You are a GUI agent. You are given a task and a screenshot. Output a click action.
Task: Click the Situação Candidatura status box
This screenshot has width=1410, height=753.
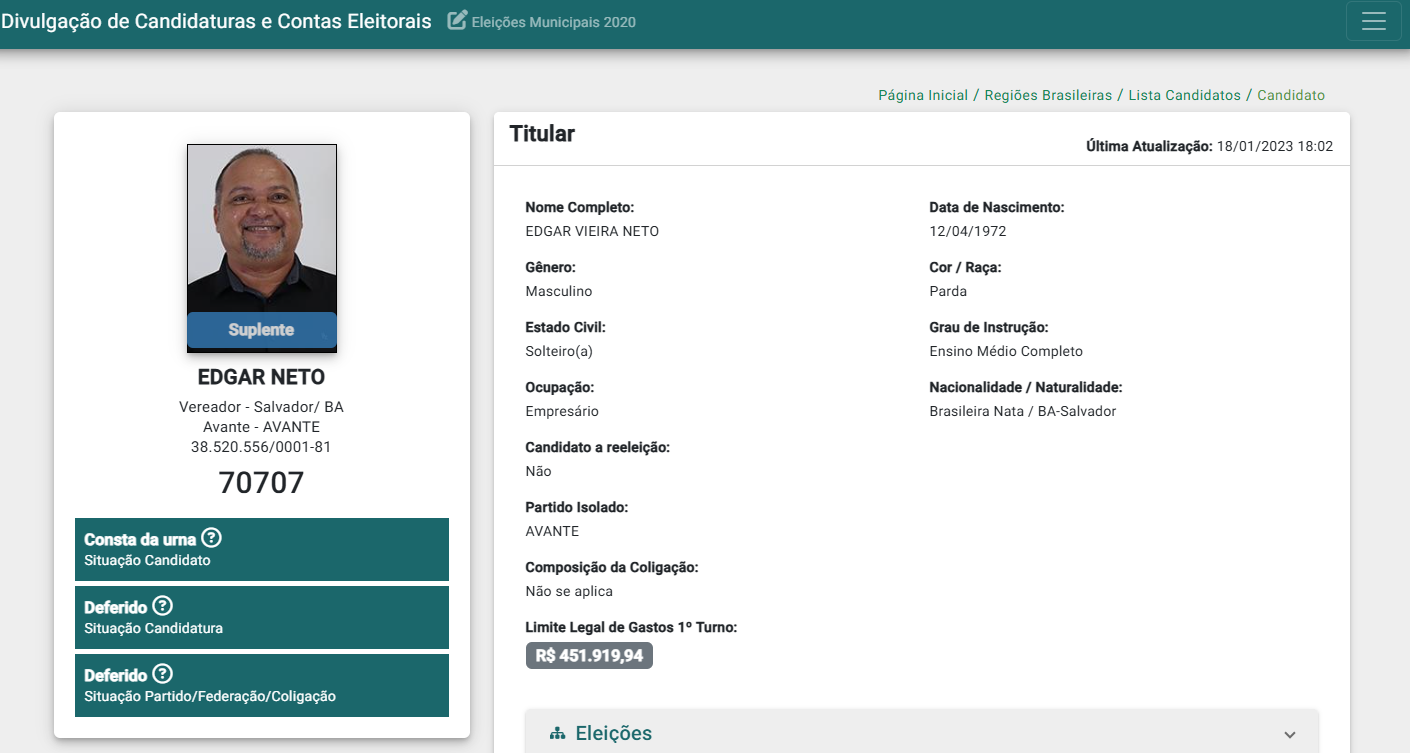pos(262,617)
